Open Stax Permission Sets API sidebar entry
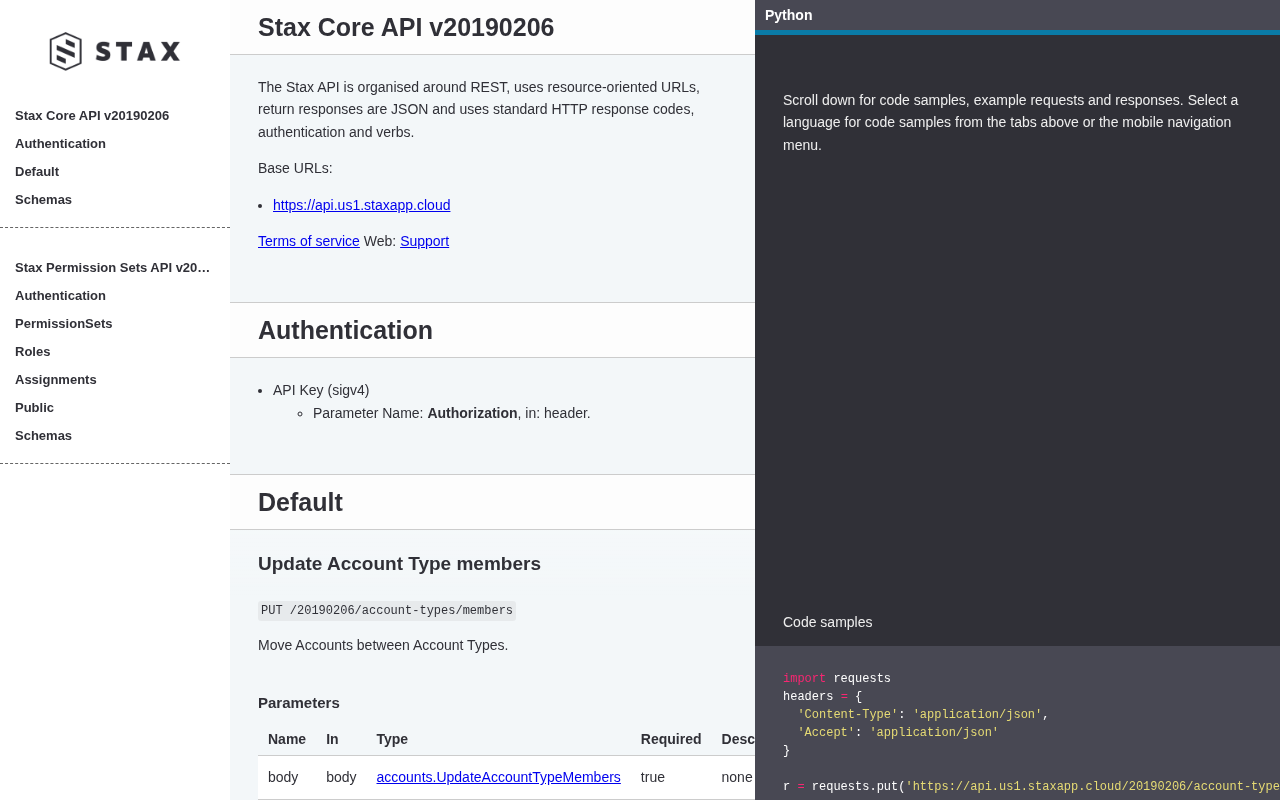Image resolution: width=1280 pixels, height=800 pixels. point(113,268)
